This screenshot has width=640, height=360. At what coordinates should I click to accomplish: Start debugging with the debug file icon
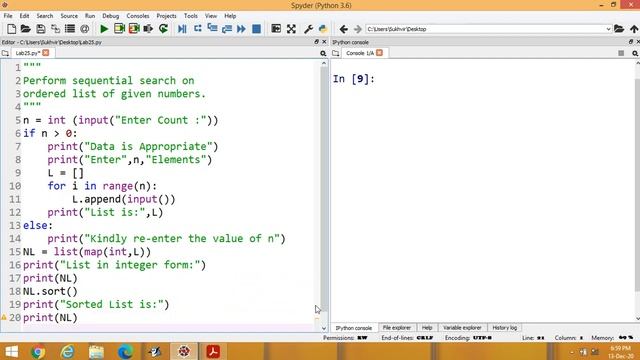[182, 29]
